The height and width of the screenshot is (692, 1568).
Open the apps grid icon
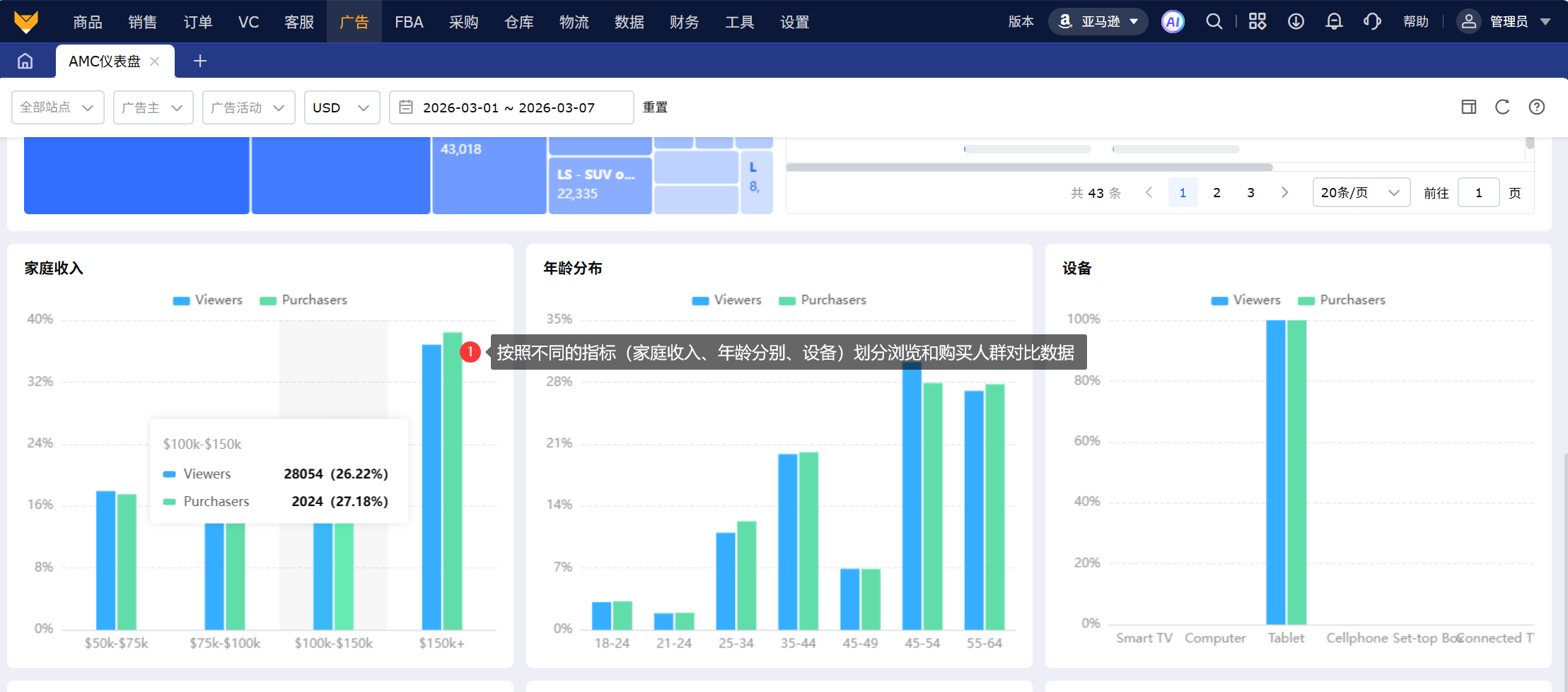[1257, 22]
